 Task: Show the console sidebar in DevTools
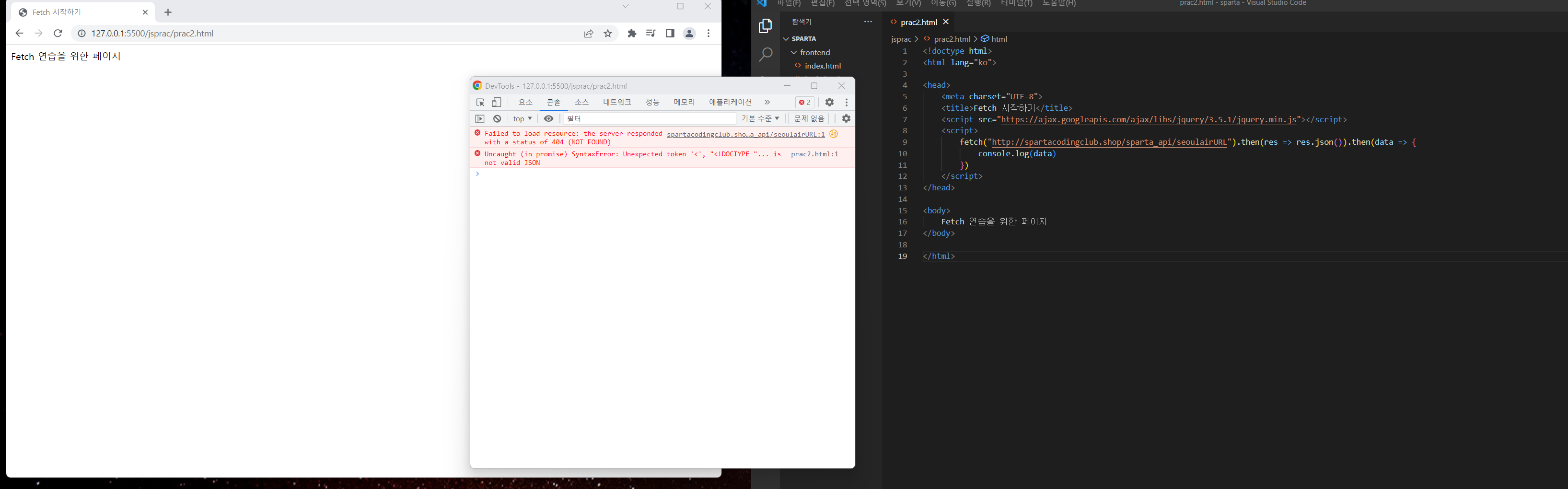(x=480, y=119)
